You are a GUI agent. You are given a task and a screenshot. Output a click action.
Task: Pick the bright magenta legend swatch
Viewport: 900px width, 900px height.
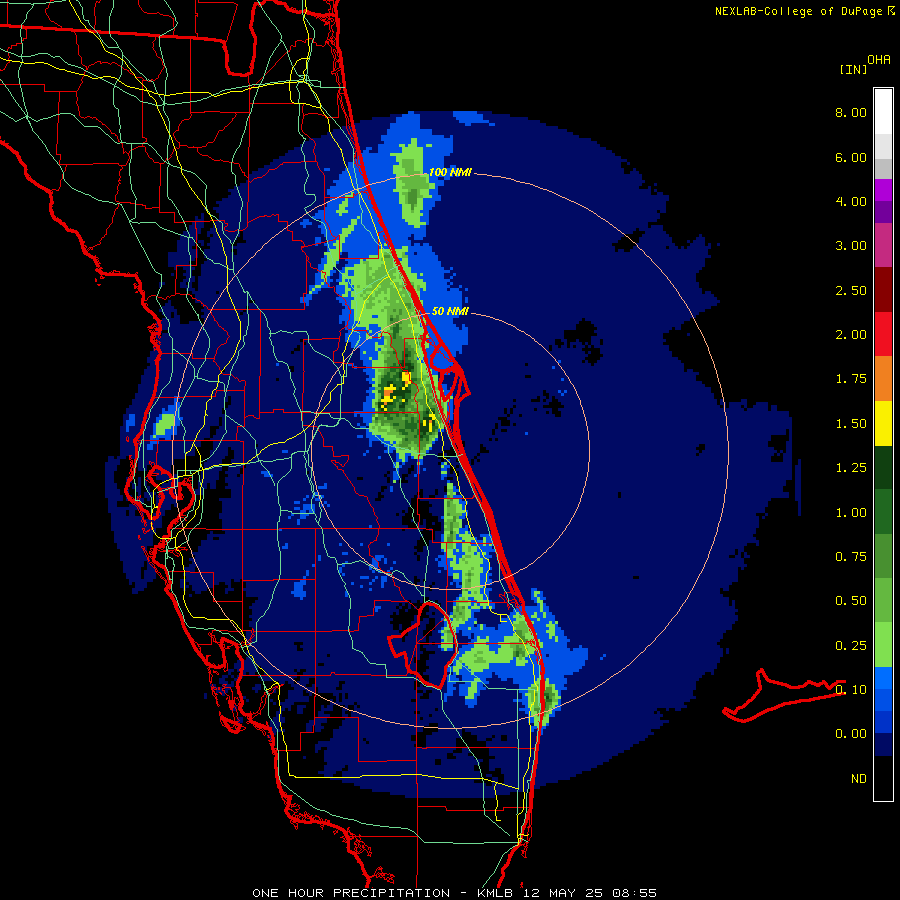point(883,190)
